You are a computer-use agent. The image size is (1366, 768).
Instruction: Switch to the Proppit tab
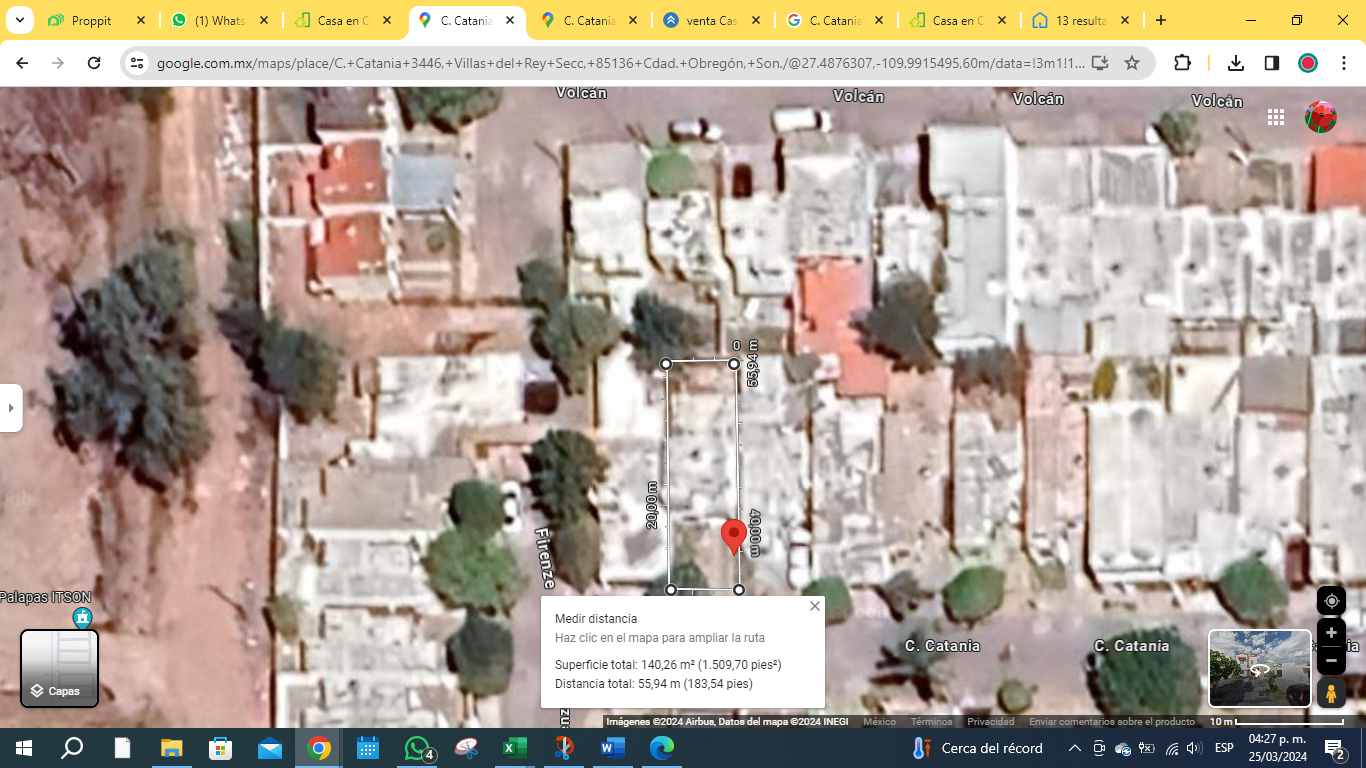coord(91,20)
